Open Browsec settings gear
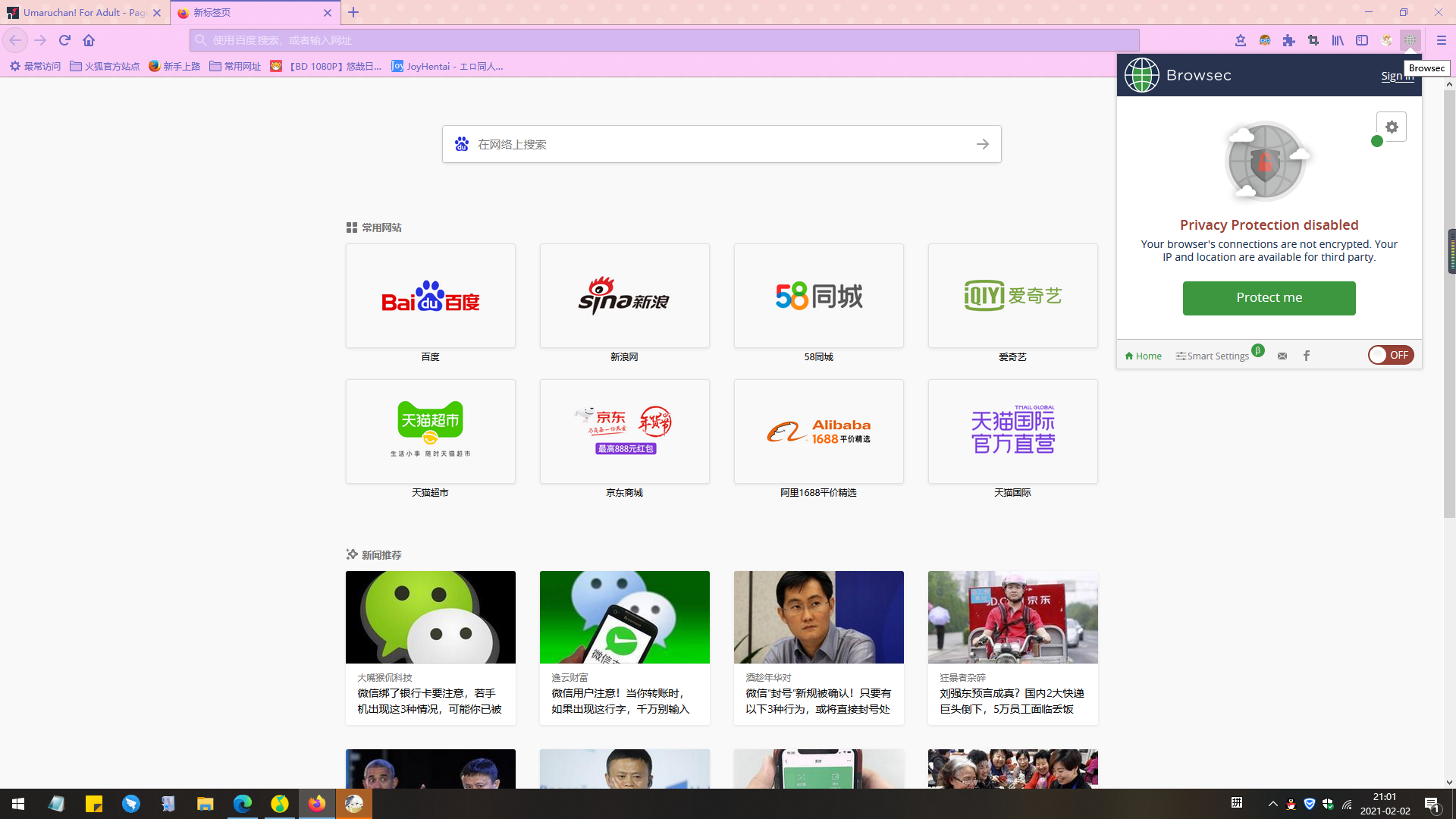The height and width of the screenshot is (819, 1456). pyautogui.click(x=1392, y=127)
